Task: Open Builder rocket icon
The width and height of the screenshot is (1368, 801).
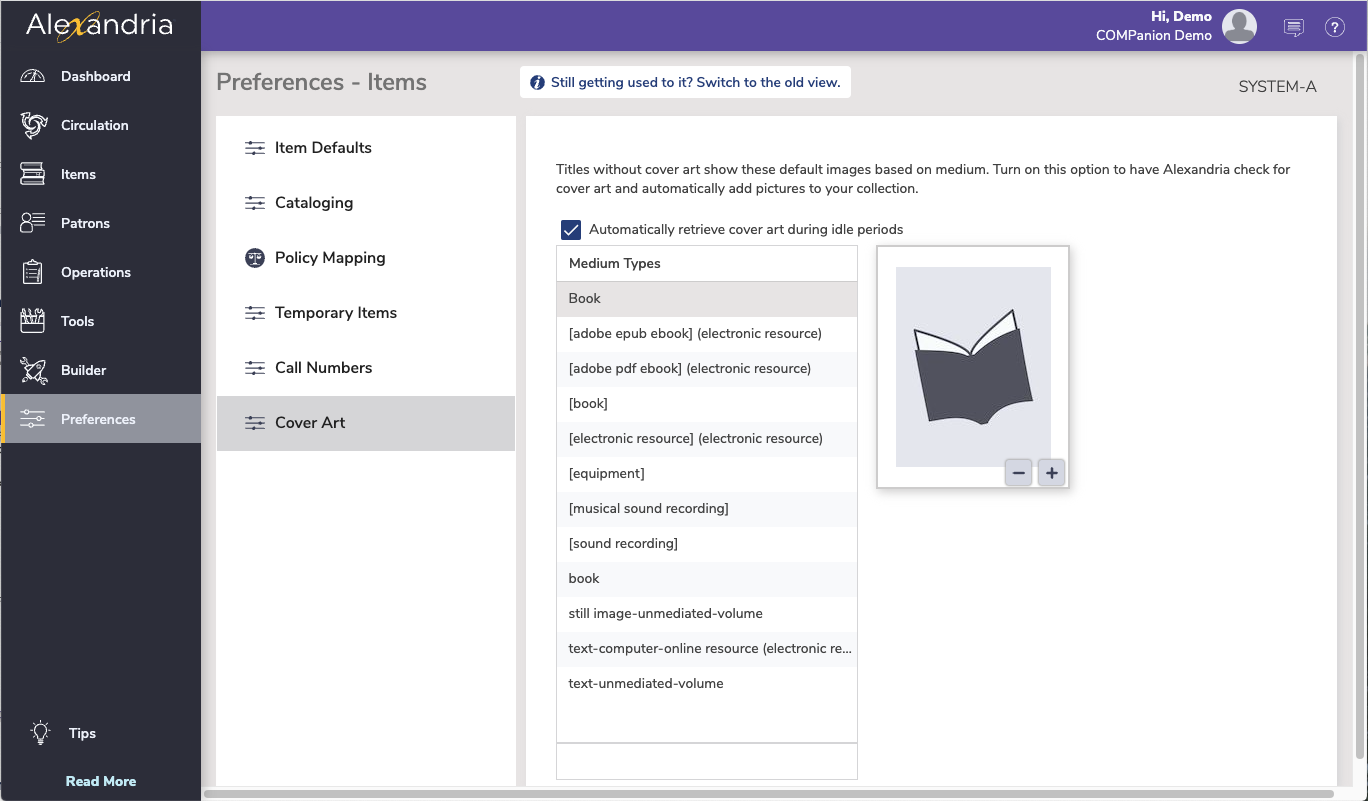Action: click(x=33, y=370)
